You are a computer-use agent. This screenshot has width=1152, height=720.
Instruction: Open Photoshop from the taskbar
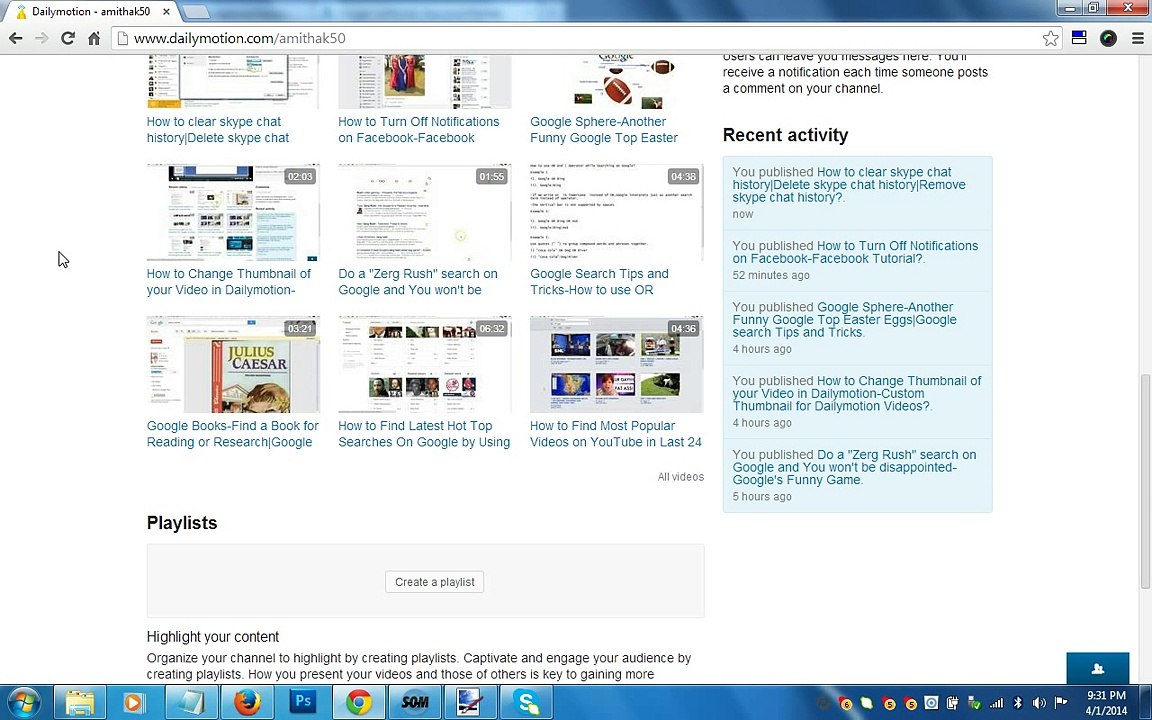[302, 702]
